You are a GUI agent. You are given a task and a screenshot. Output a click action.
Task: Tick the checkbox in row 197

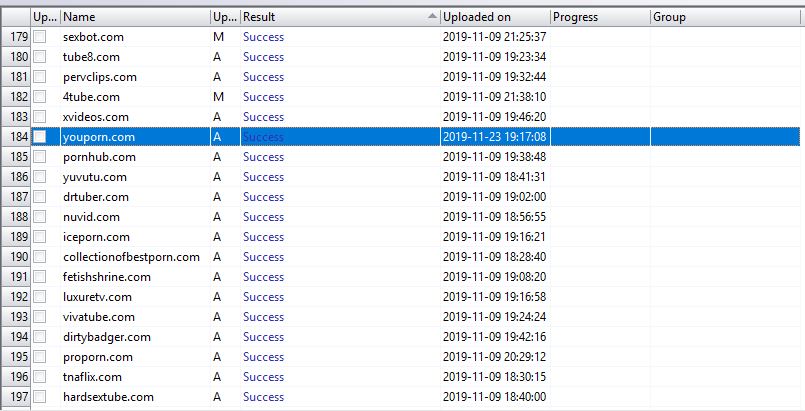(x=40, y=397)
